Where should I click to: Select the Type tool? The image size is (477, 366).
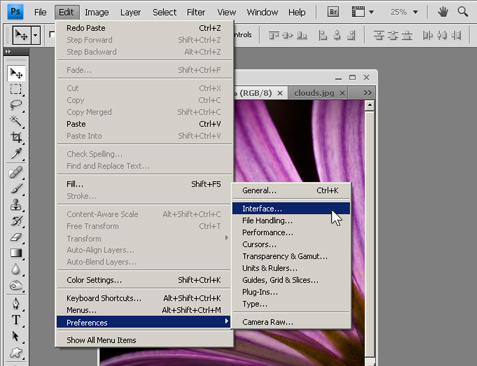click(16, 320)
